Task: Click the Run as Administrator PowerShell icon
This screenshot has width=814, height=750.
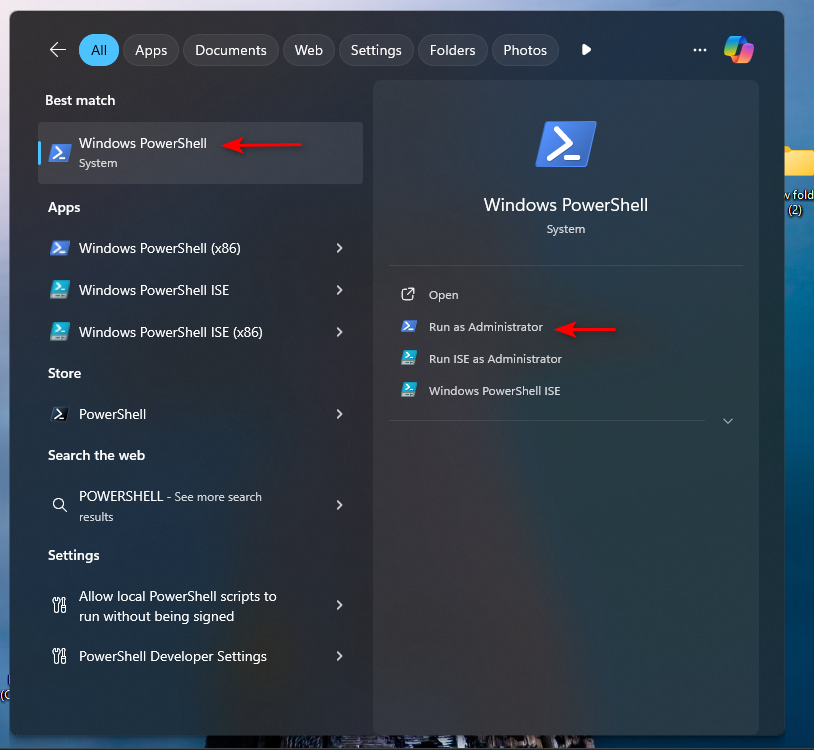Action: tap(409, 326)
